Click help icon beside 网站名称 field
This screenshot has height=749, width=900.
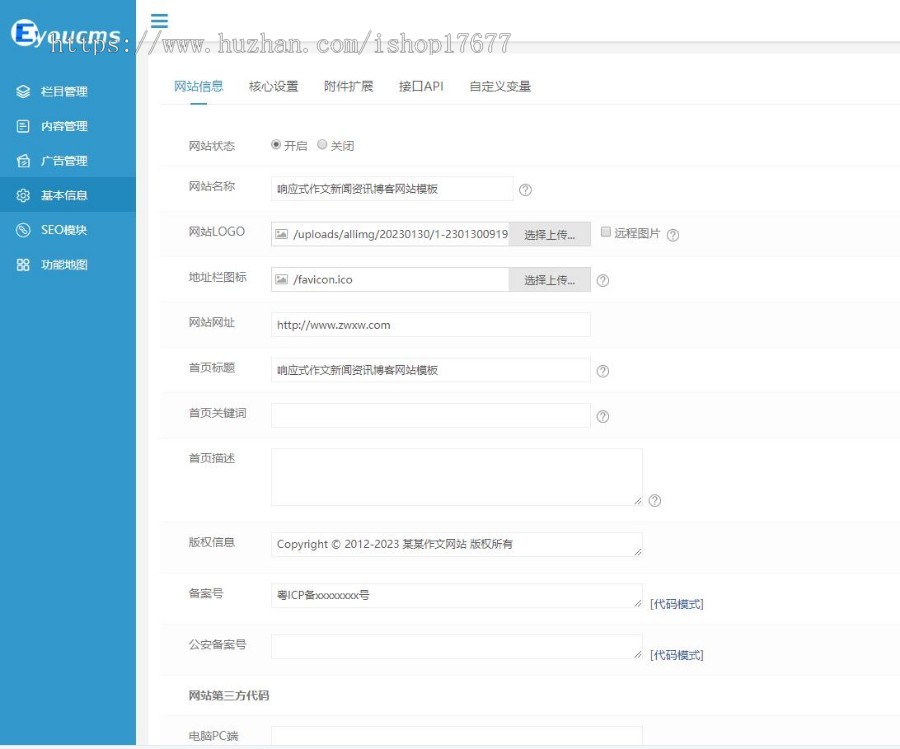tap(525, 190)
